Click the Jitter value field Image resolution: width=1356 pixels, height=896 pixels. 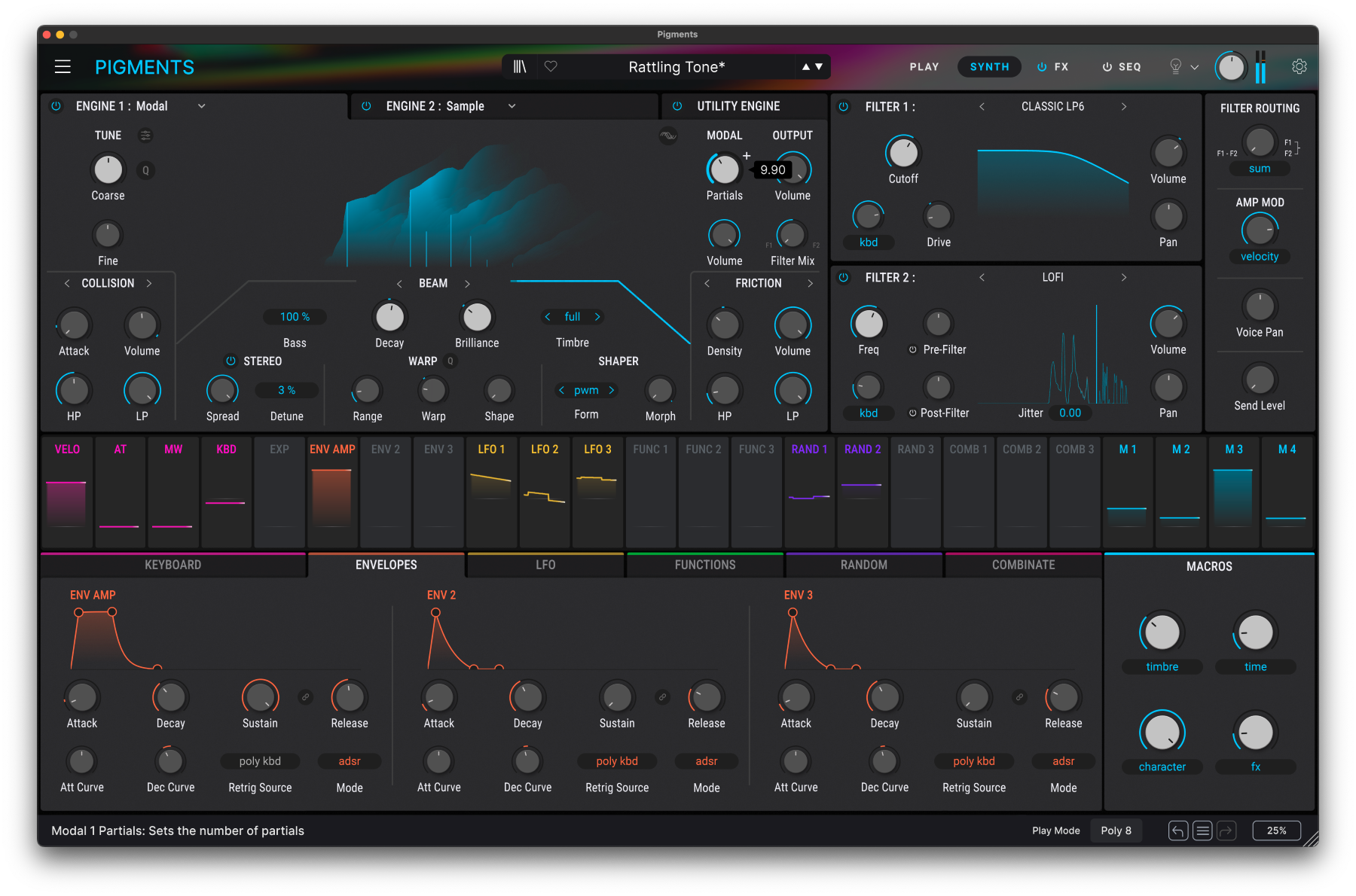[x=1070, y=413]
